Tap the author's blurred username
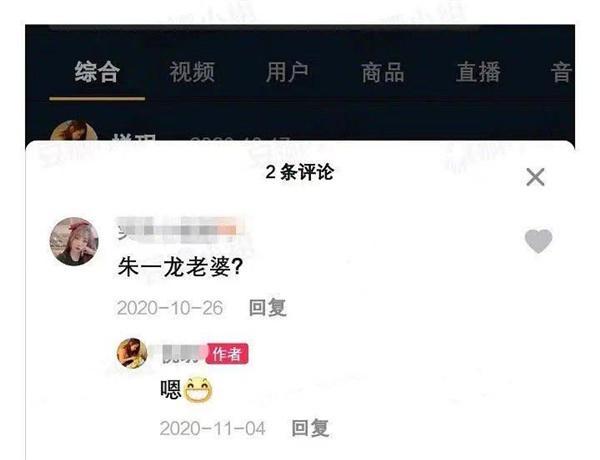Image resolution: width=600 pixels, height=460 pixels. pos(183,354)
